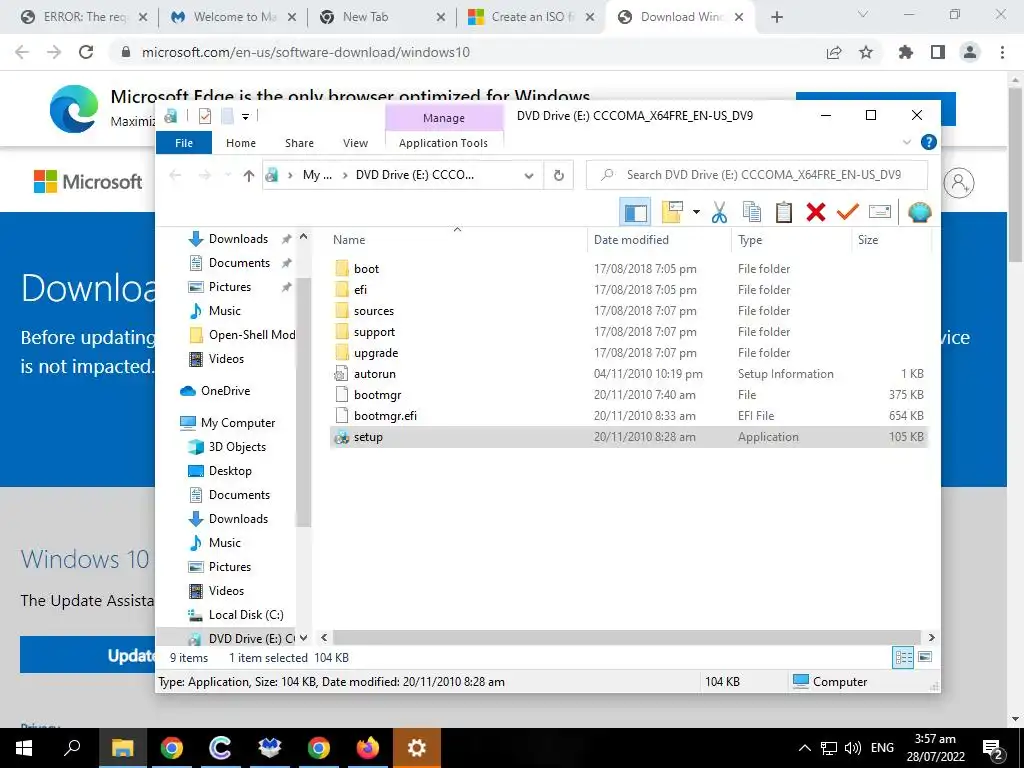Click quick access Properties checkmark icon

coord(204,116)
